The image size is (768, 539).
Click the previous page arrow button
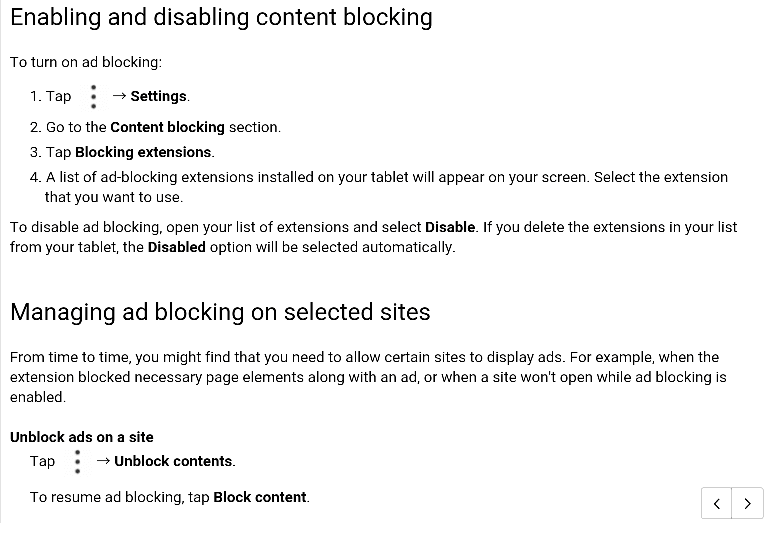[717, 503]
